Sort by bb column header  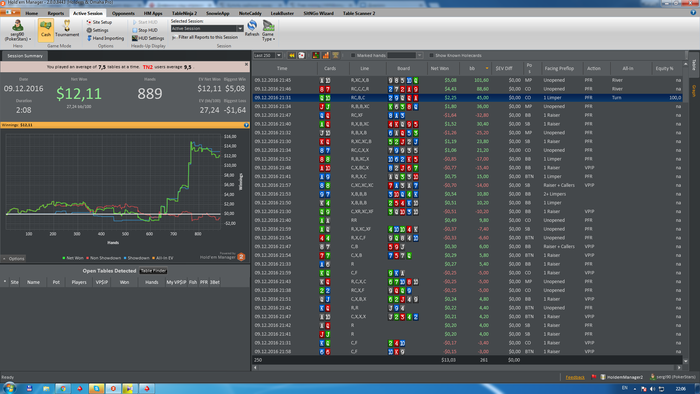(x=474, y=68)
